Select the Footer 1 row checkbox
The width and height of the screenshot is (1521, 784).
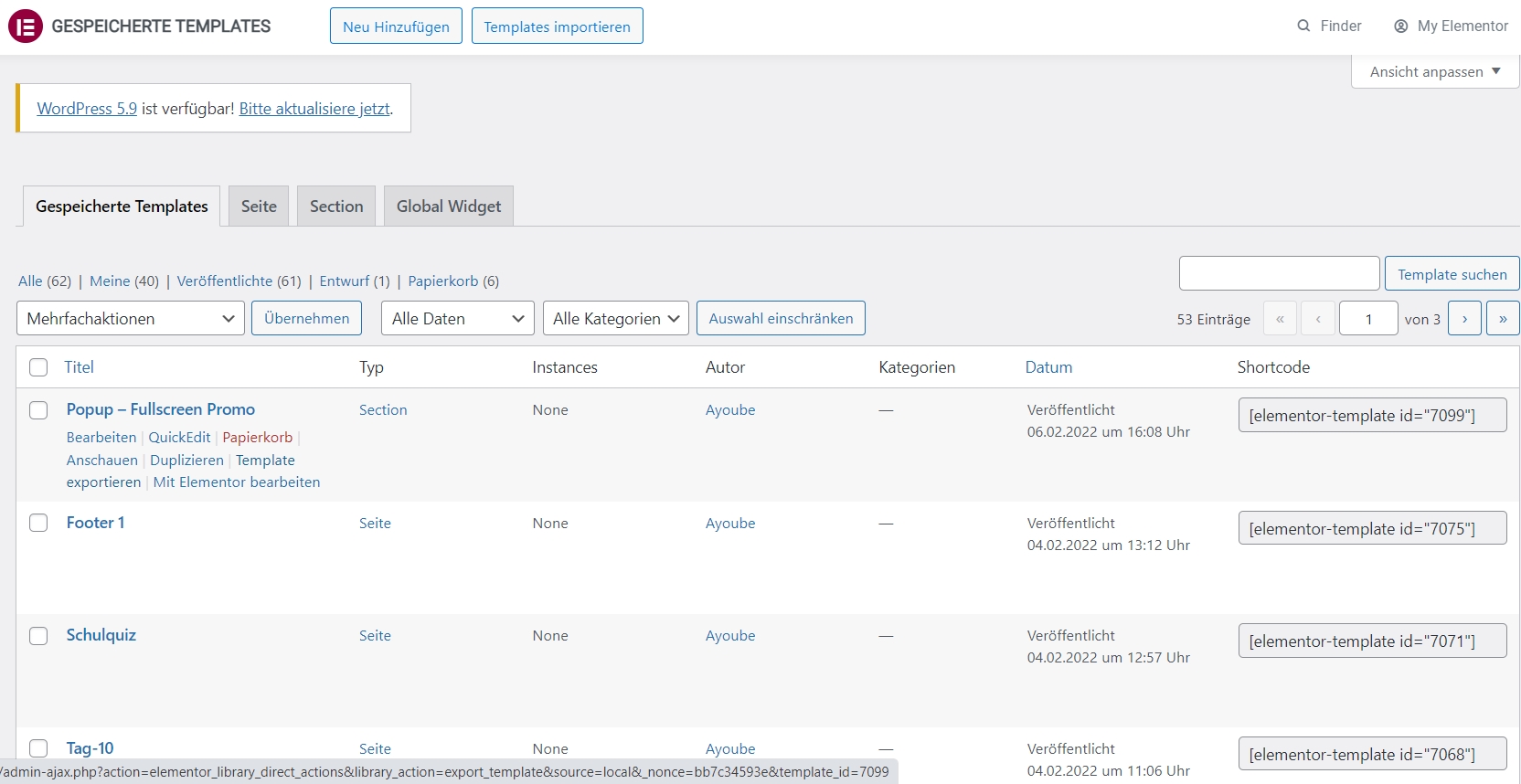[38, 523]
